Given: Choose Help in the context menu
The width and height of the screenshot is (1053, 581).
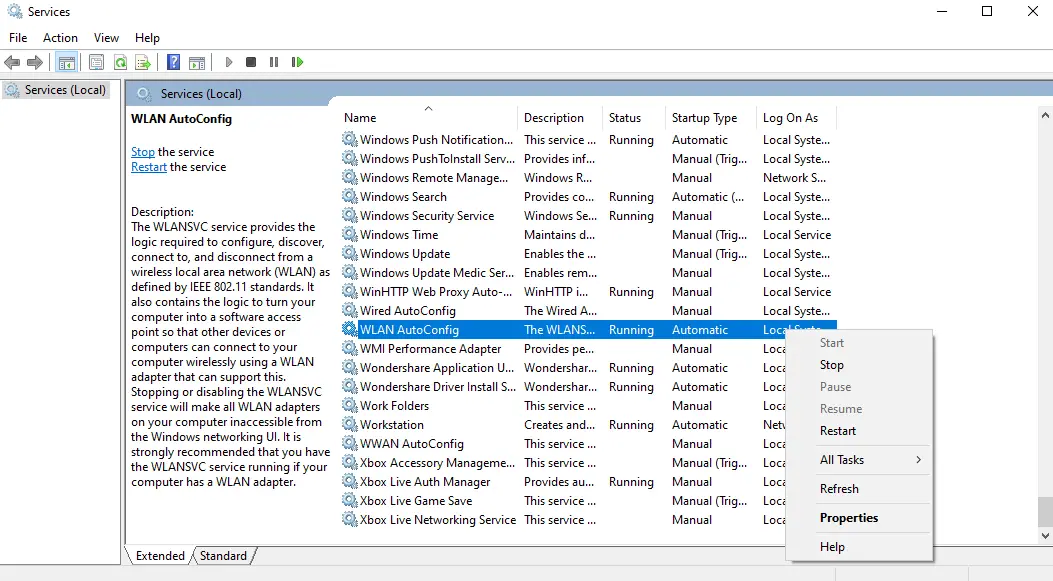Looking at the screenshot, I should (x=859, y=547).
